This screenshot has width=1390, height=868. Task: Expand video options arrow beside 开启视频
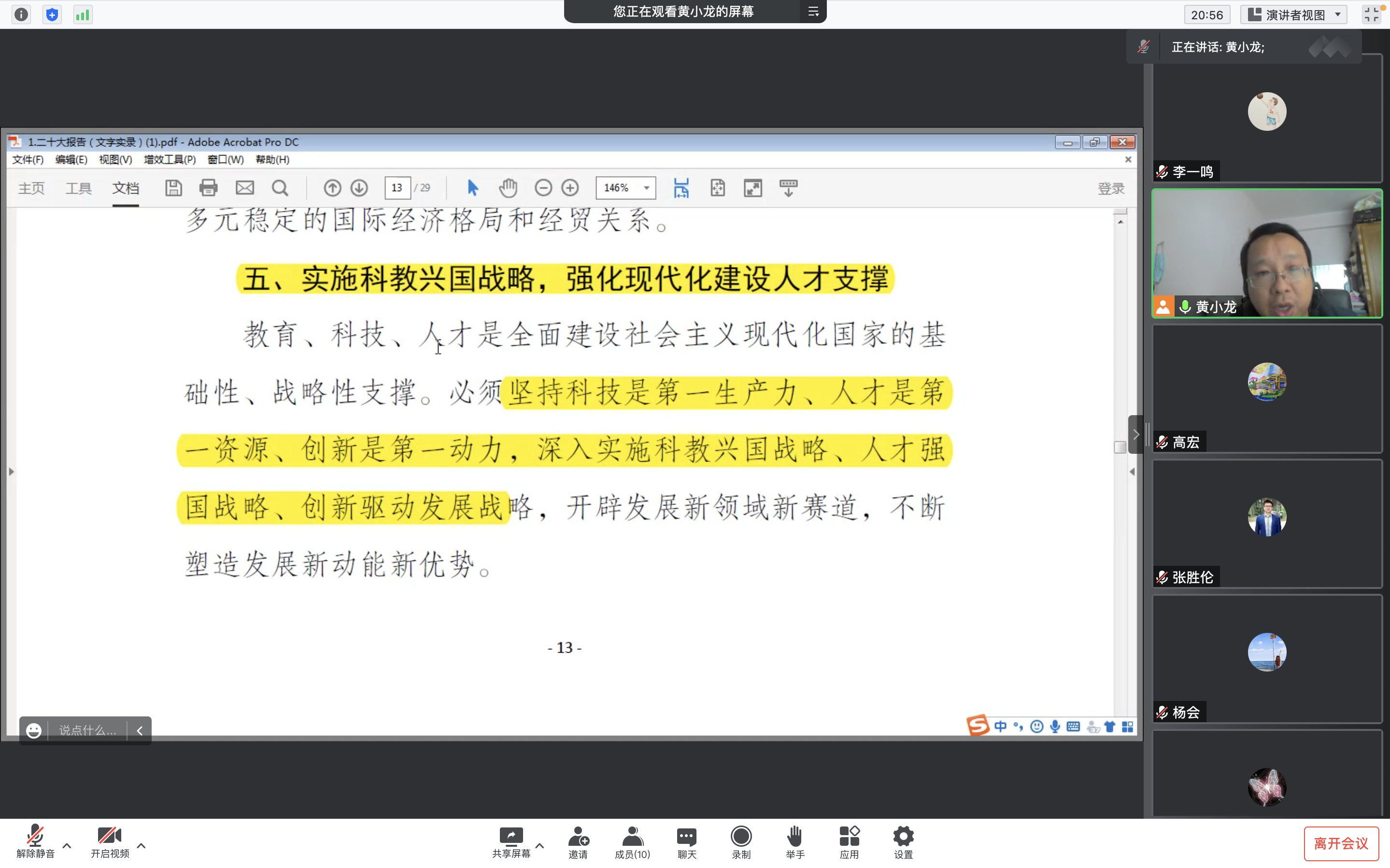tap(141, 846)
